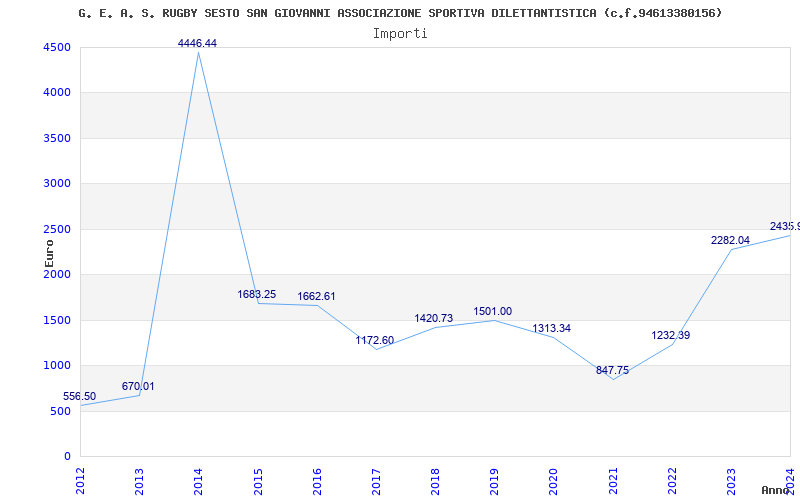Select the 1420.73 data label

click(x=434, y=318)
